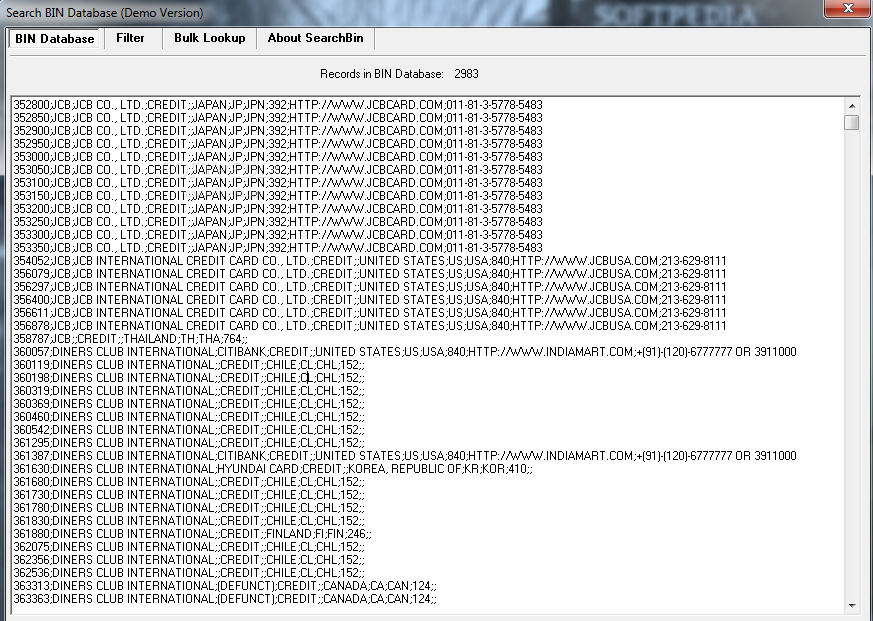Click the 353100 JCB record line
Viewport: 873px width, 621px height.
click(278, 183)
